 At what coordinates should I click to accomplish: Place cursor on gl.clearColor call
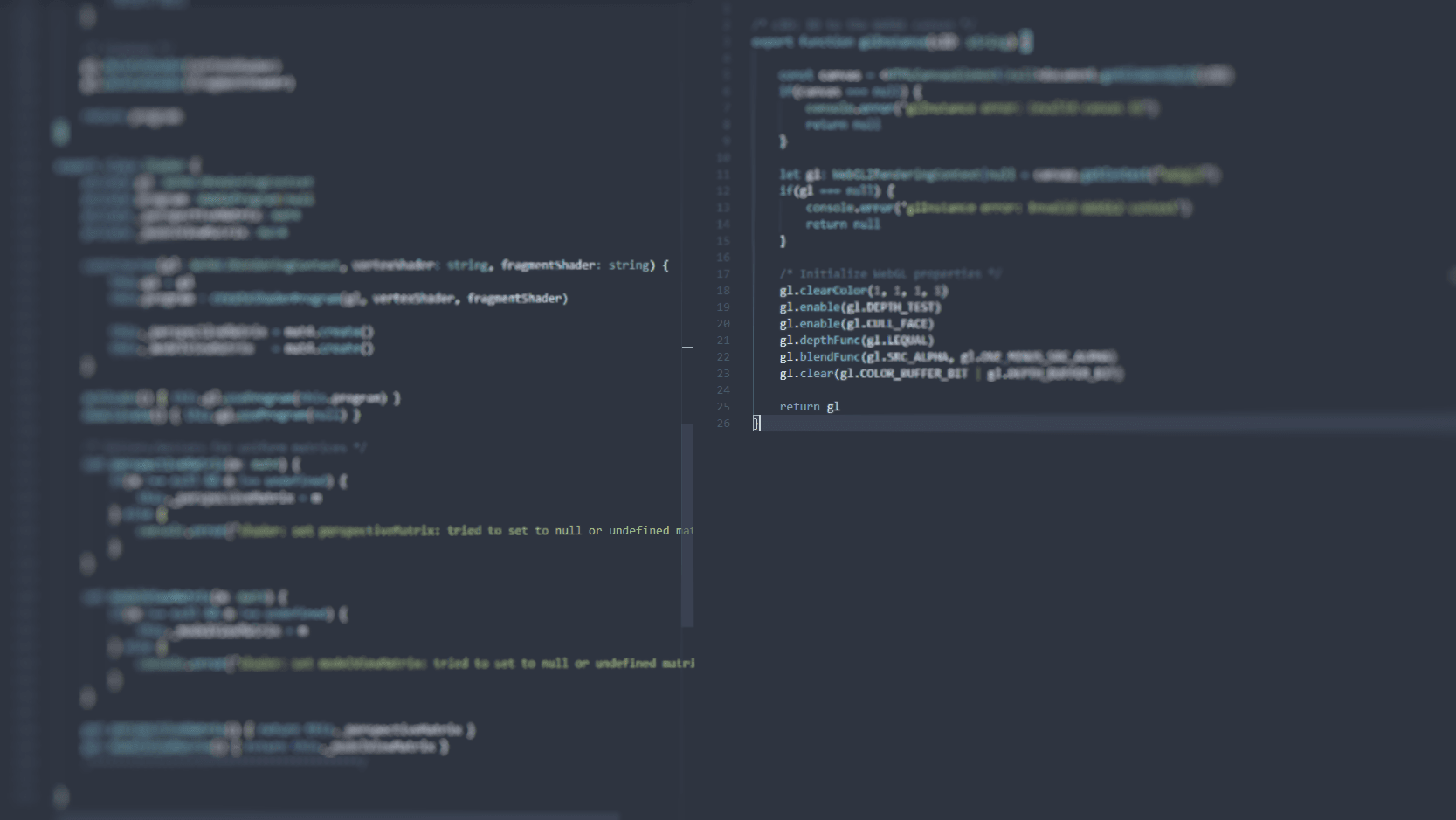coord(833,291)
